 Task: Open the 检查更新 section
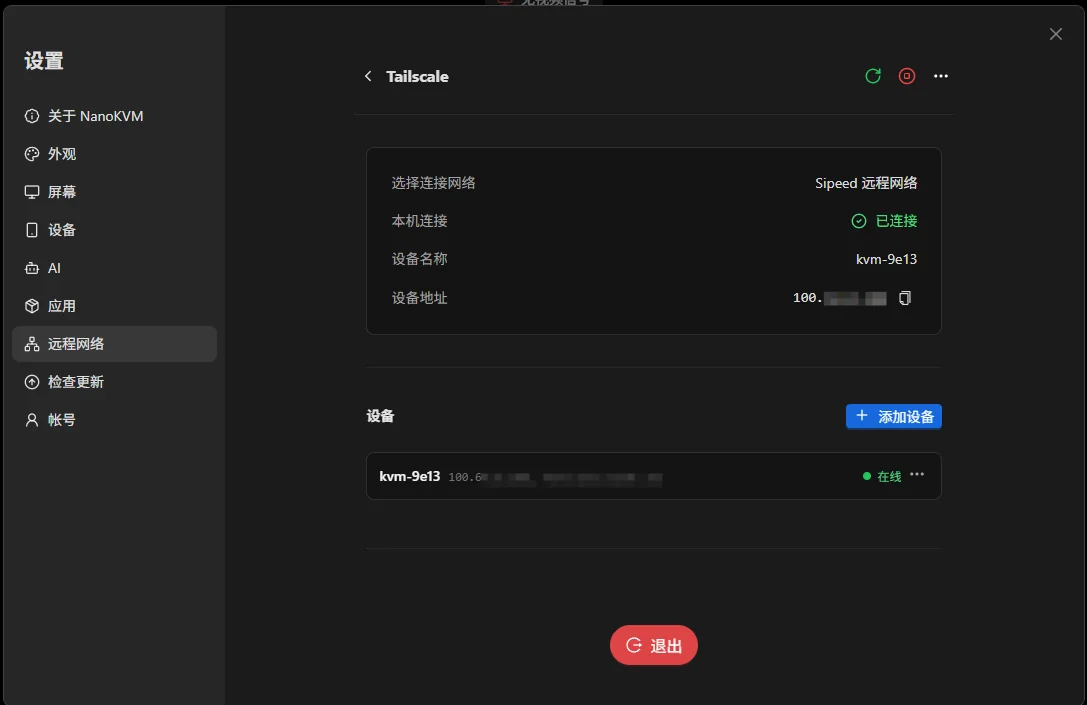(x=114, y=382)
